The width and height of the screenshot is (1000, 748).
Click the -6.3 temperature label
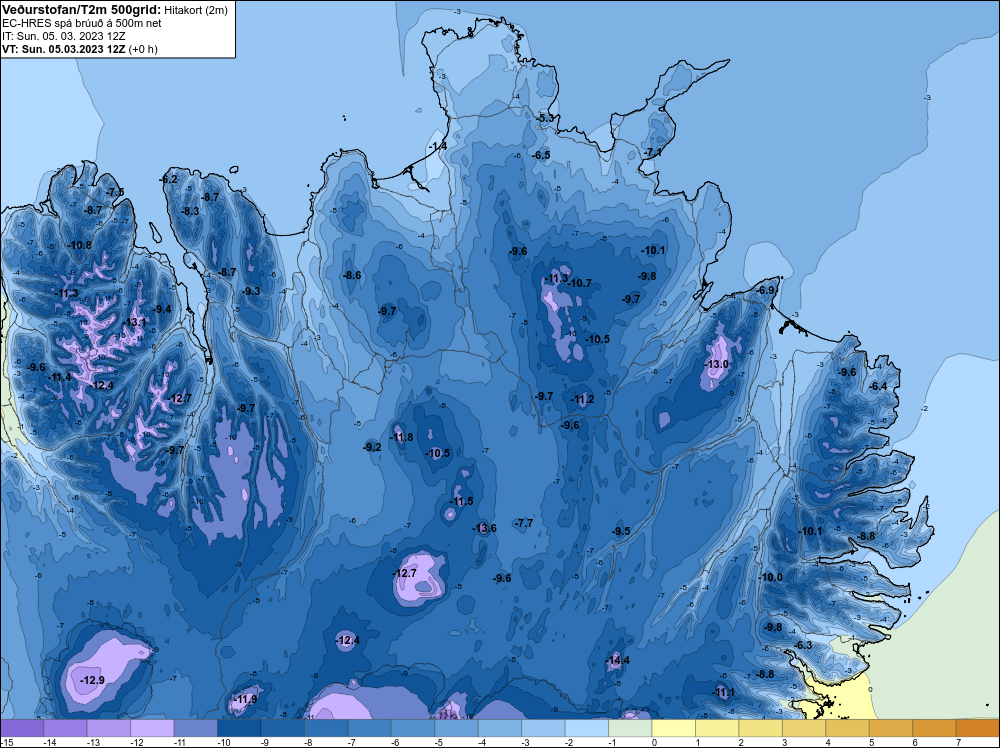(804, 645)
